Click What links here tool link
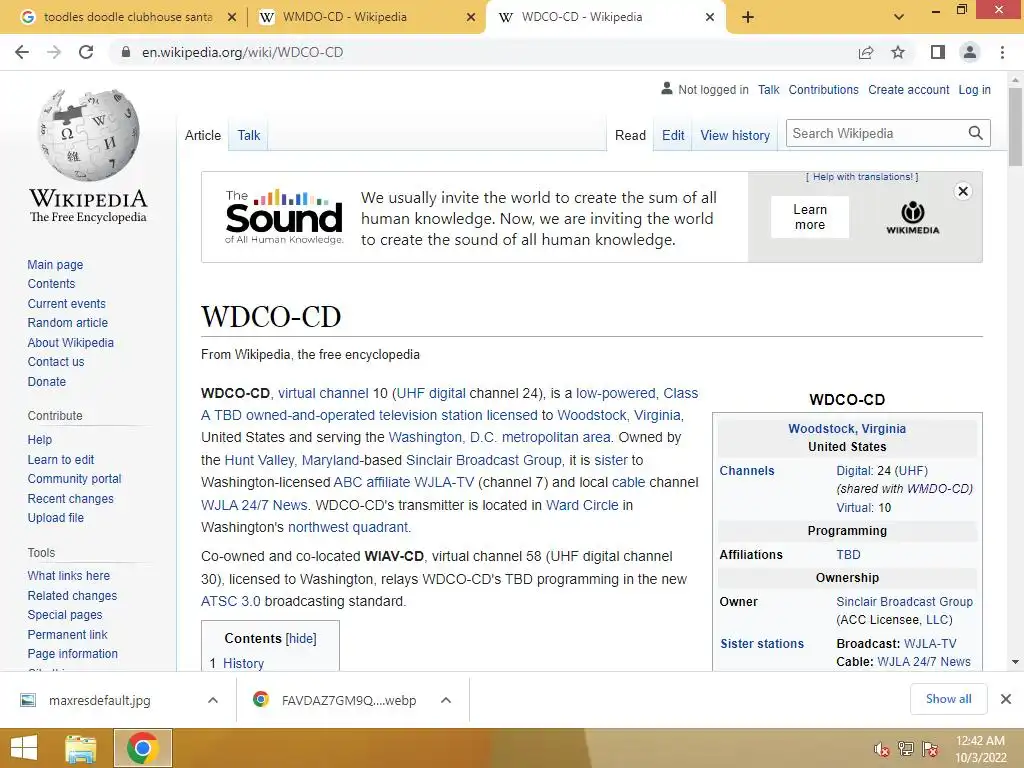1024x768 pixels. click(x=69, y=575)
